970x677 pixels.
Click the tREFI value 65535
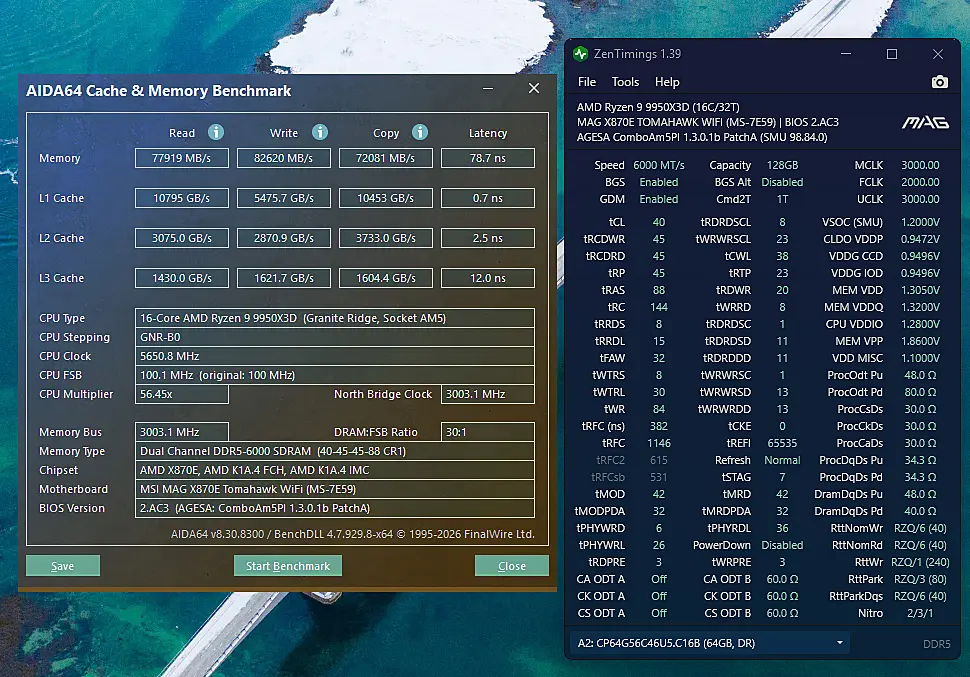tap(782, 443)
